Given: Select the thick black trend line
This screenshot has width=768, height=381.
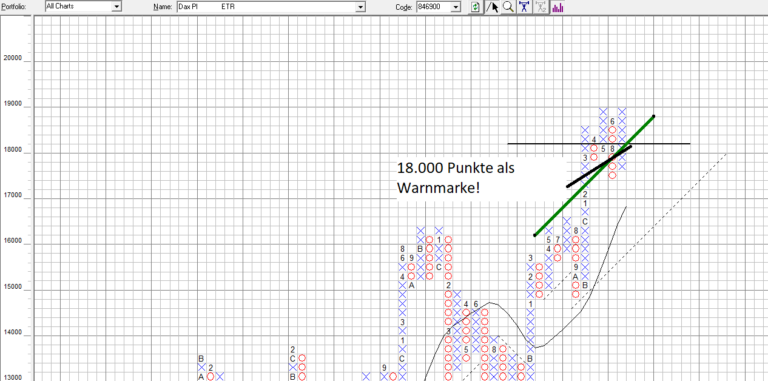Looking at the screenshot, I should pyautogui.click(x=599, y=166).
